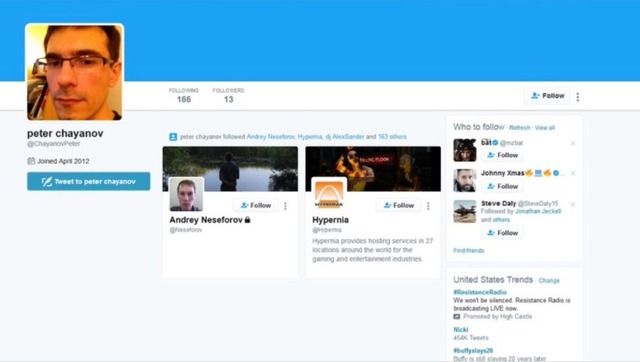Follow Hypernia
Image resolution: width=640 pixels, height=362 pixels.
[x=399, y=205]
